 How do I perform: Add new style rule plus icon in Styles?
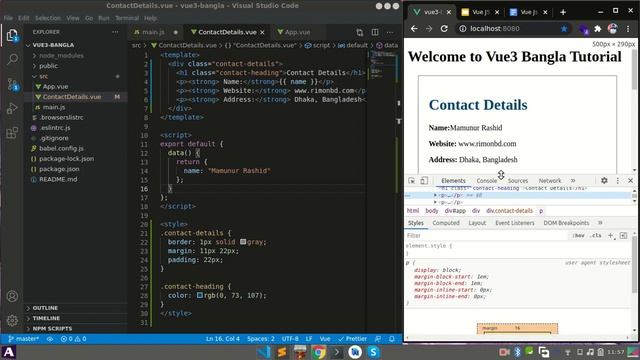point(611,236)
